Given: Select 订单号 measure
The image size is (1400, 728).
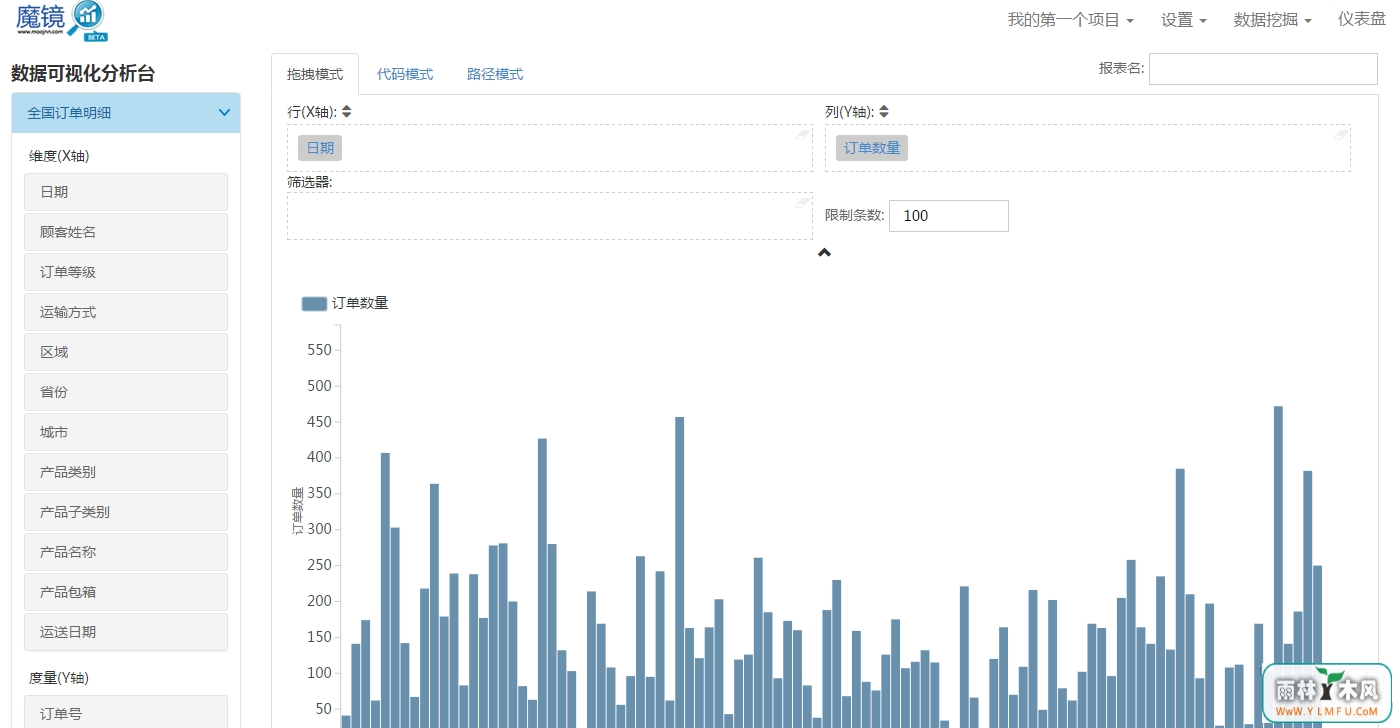Looking at the screenshot, I should click(x=126, y=712).
